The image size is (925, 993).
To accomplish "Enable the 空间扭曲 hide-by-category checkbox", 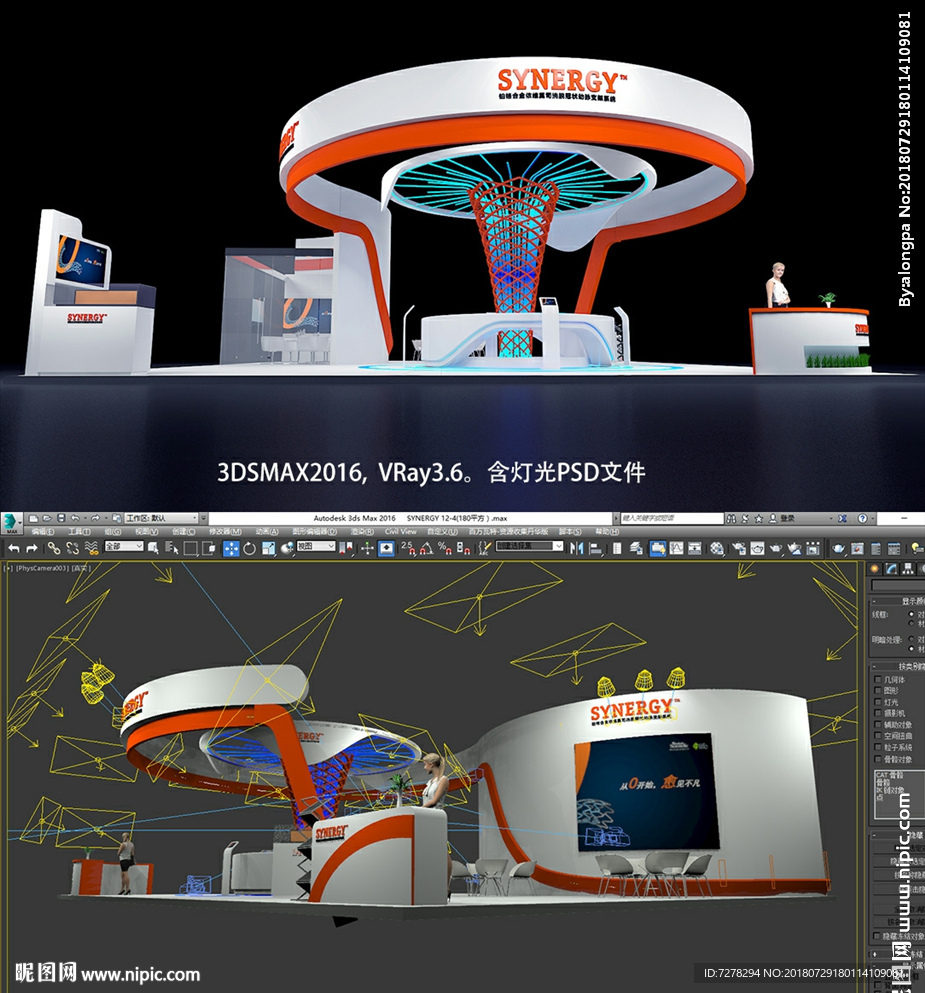I will pos(878,737).
